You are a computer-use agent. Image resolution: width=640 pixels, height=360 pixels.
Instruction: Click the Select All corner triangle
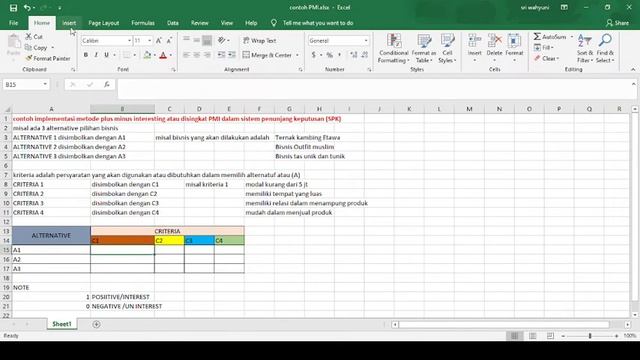pyautogui.click(x=7, y=109)
